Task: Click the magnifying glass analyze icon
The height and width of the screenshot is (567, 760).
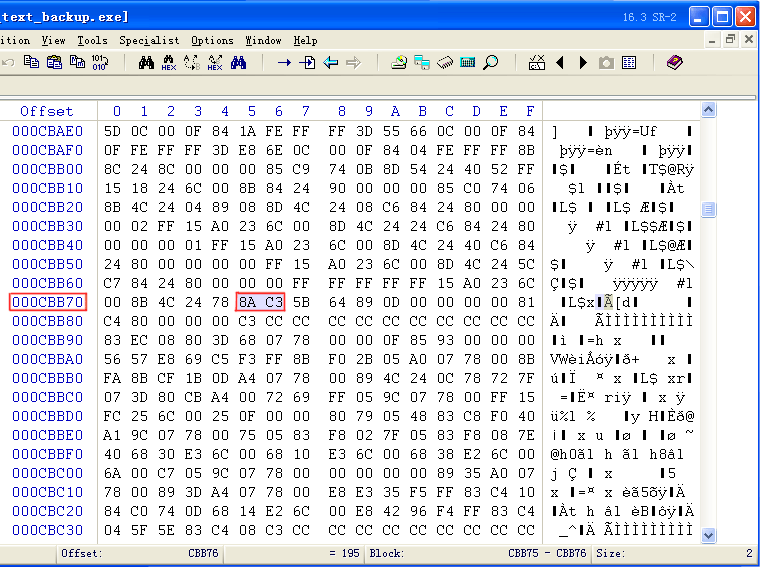Action: [x=491, y=62]
